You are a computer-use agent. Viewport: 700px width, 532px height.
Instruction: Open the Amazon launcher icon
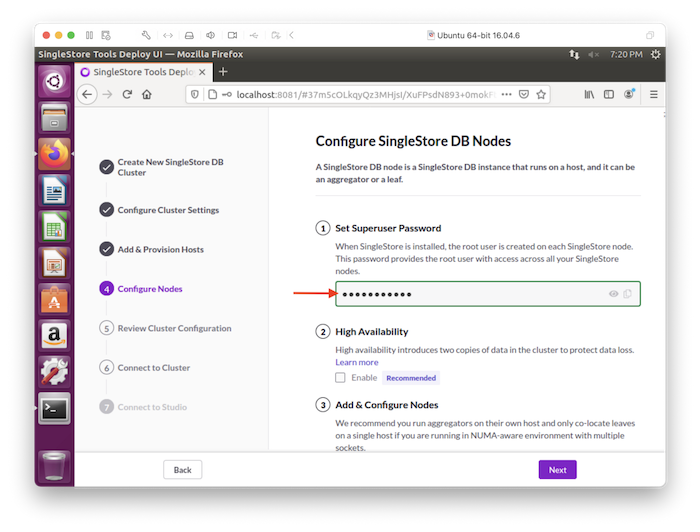[54, 335]
